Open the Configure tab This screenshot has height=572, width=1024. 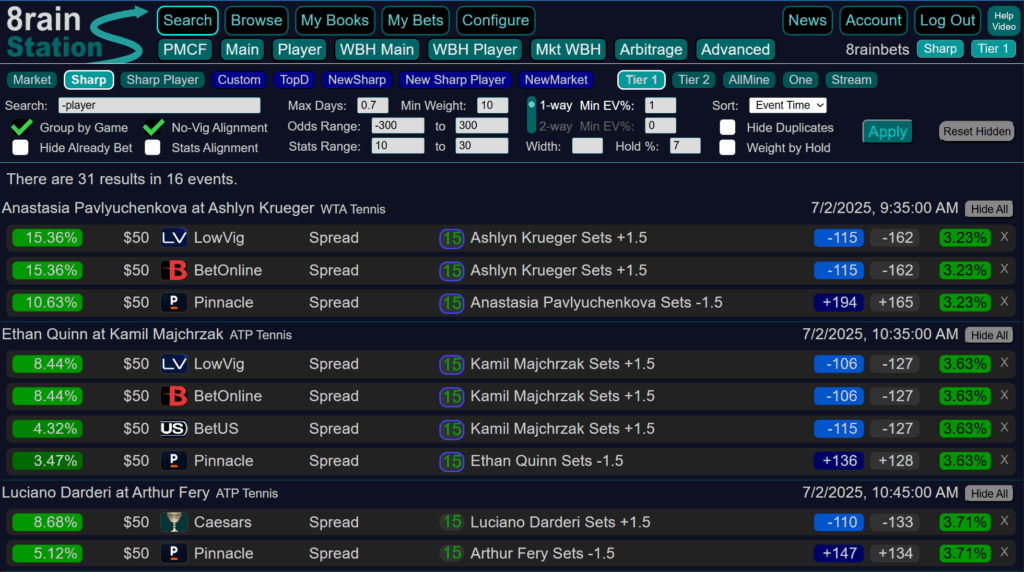pyautogui.click(x=496, y=20)
